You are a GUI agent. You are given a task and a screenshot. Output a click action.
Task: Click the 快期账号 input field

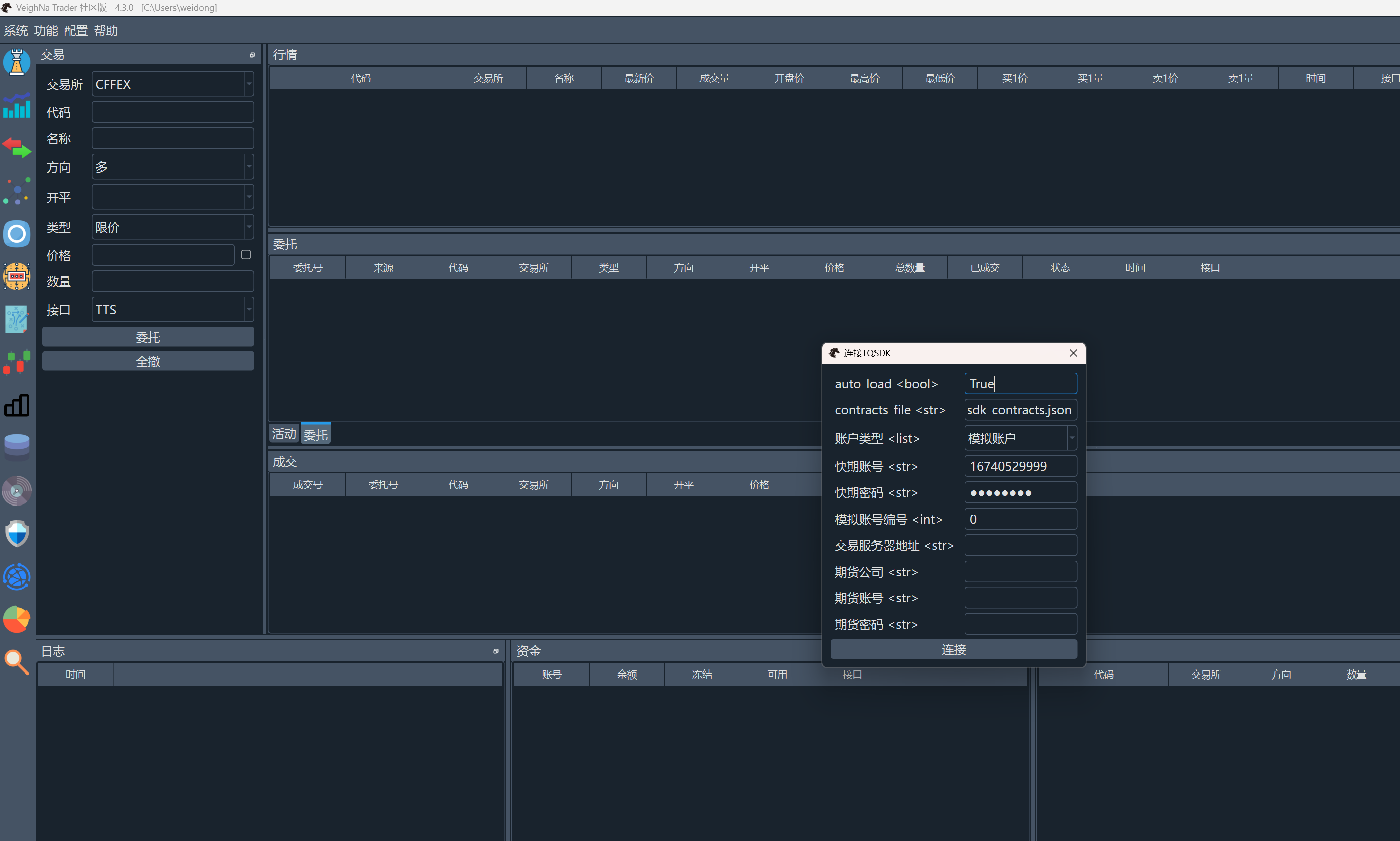pos(1020,466)
